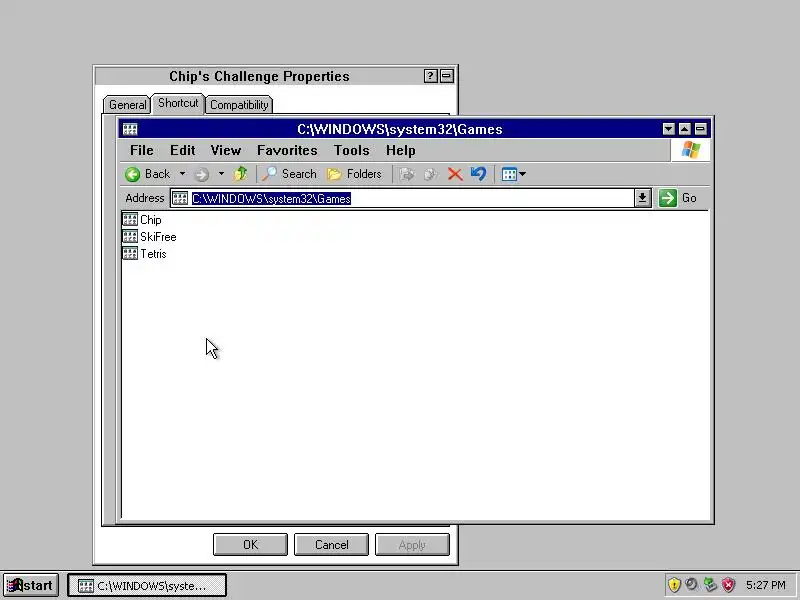Open the Help menu
The image size is (800, 600).
401,151
